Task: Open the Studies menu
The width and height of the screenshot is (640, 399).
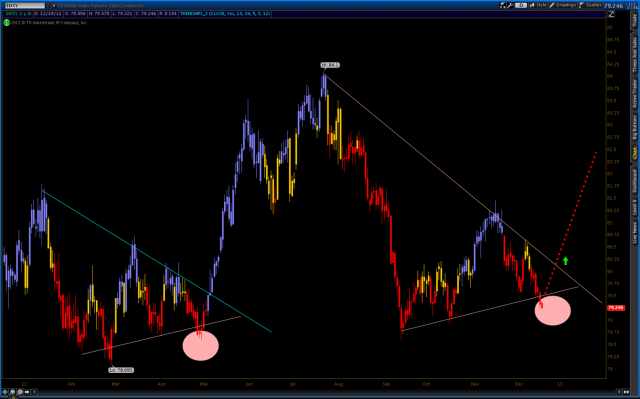Action: click(590, 5)
